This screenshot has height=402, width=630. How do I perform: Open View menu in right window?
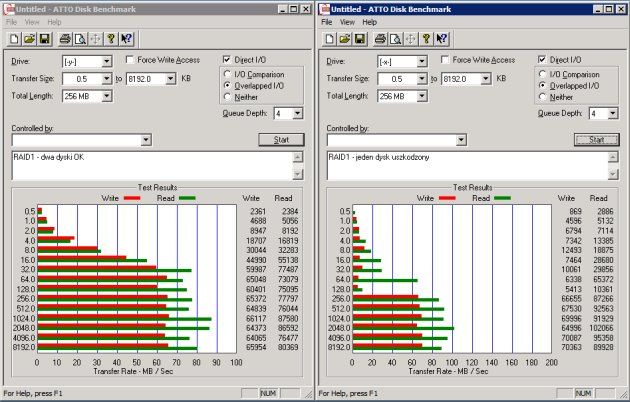point(347,22)
